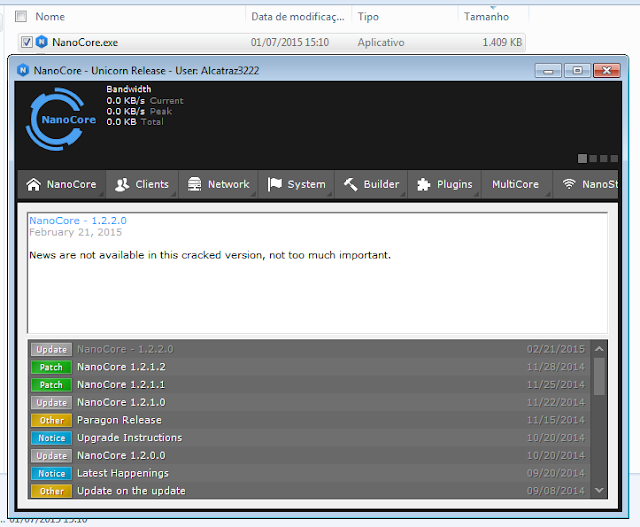Close the NanoCore window
The width and height of the screenshot is (640, 527).
607,71
